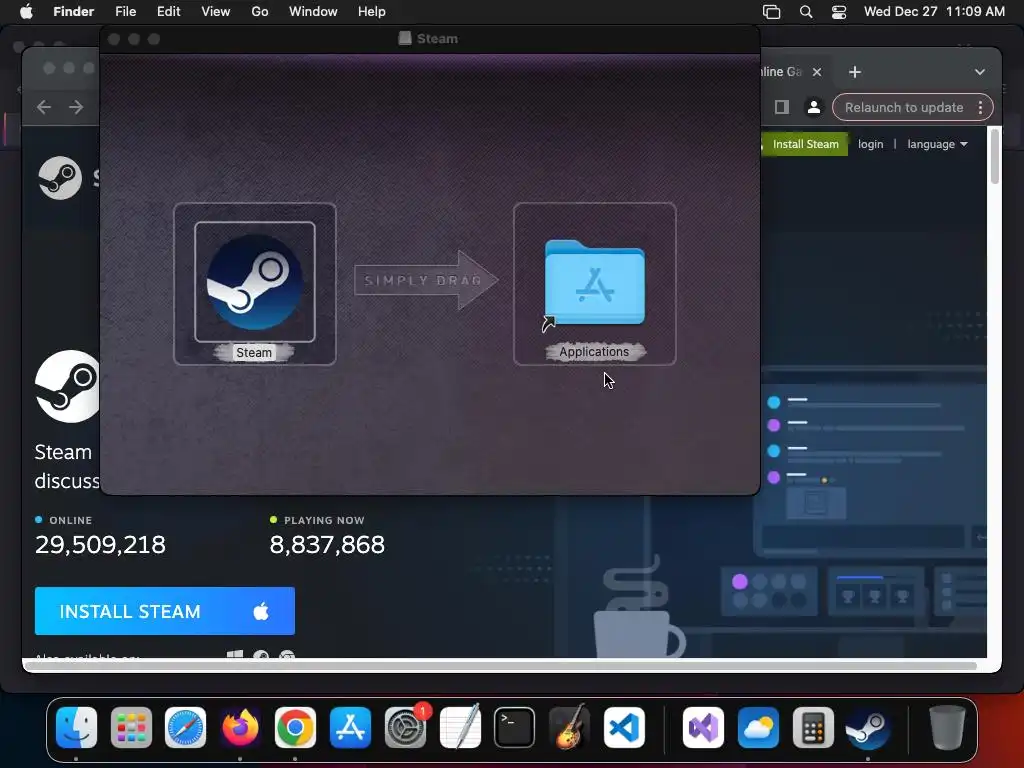Open the Help menu
Viewport: 1024px width, 768px height.
(x=372, y=11)
